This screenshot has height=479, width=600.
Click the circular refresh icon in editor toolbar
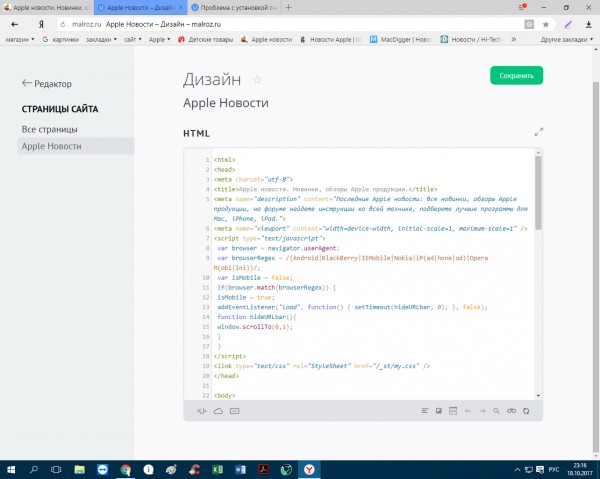coord(526,411)
